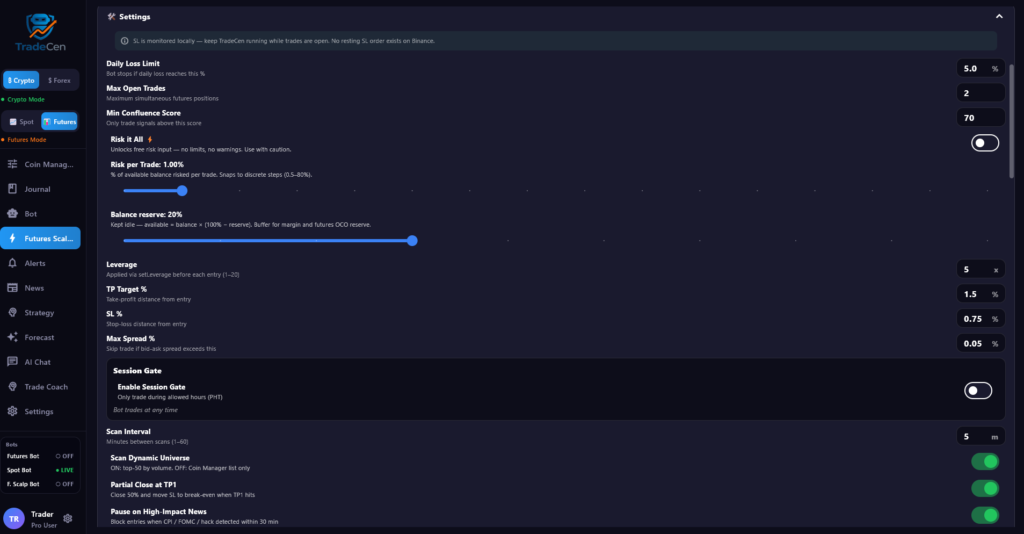Click the TradeCen logo
Image resolution: width=1024 pixels, height=534 pixels.
(40, 33)
